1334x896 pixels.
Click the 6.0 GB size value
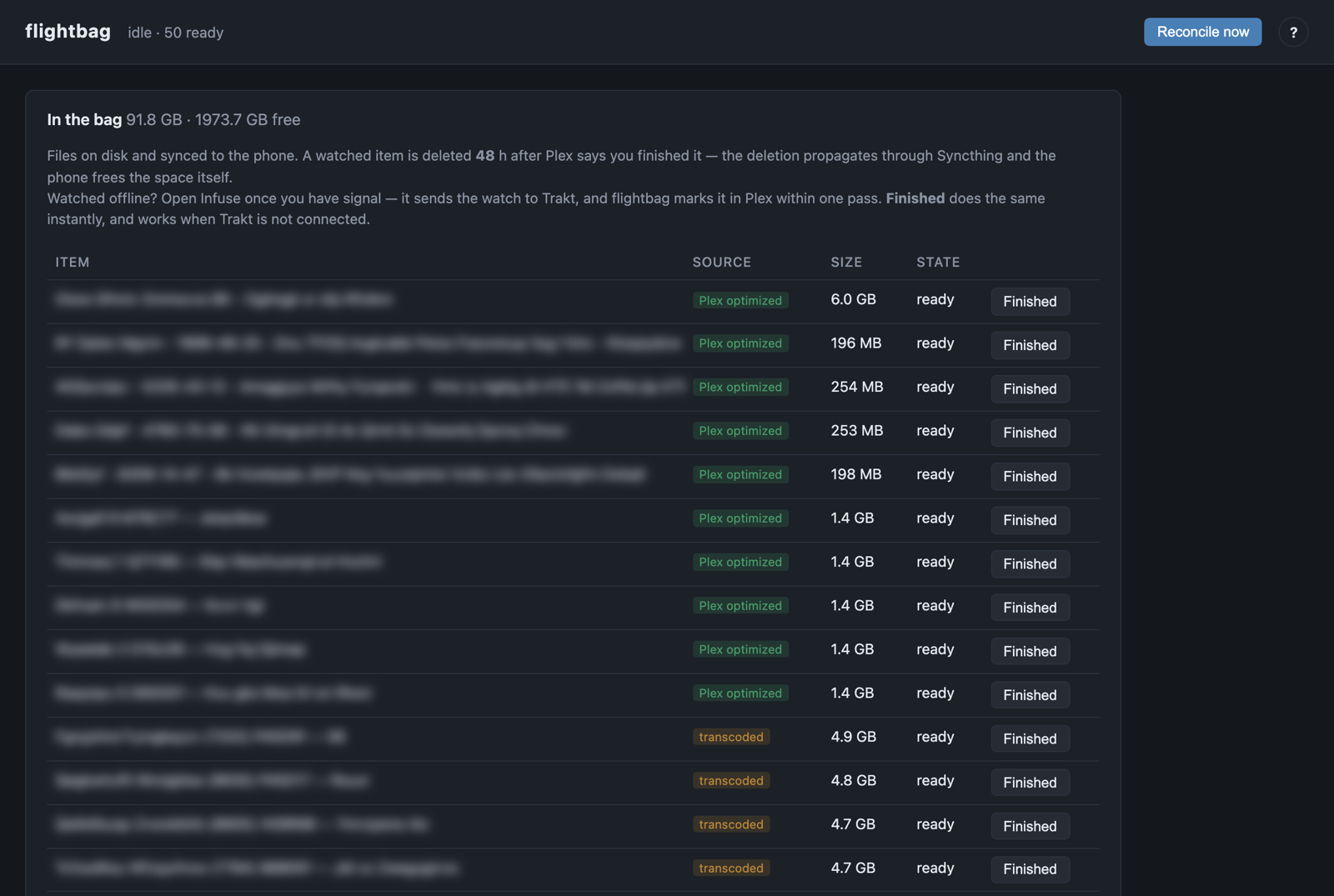[853, 299]
